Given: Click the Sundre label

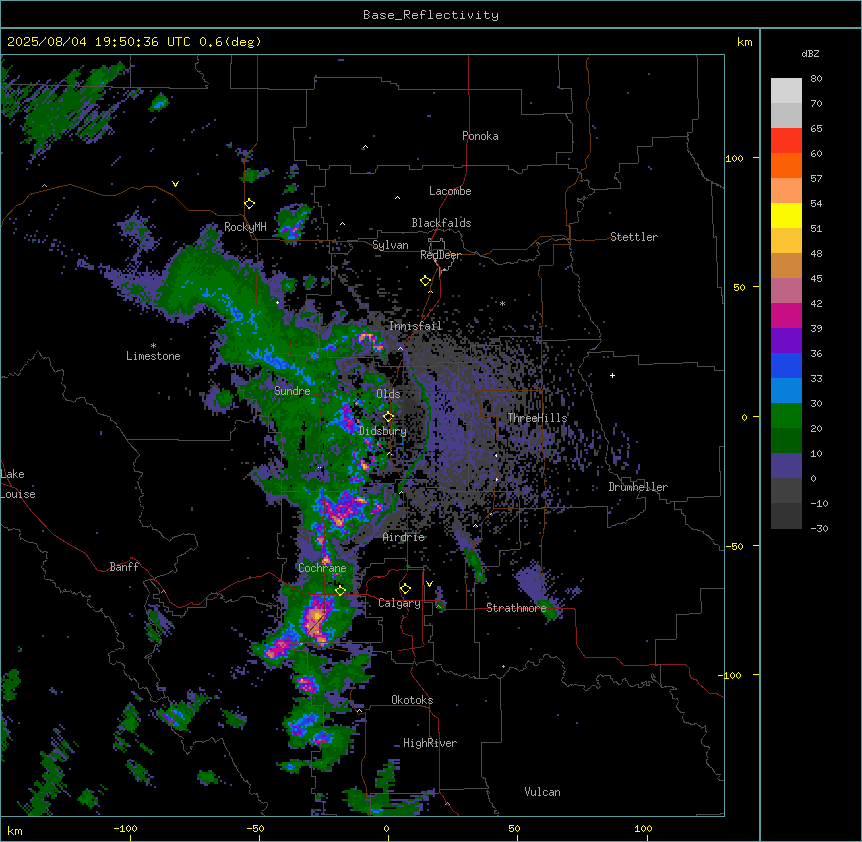Looking at the screenshot, I should tap(292, 391).
